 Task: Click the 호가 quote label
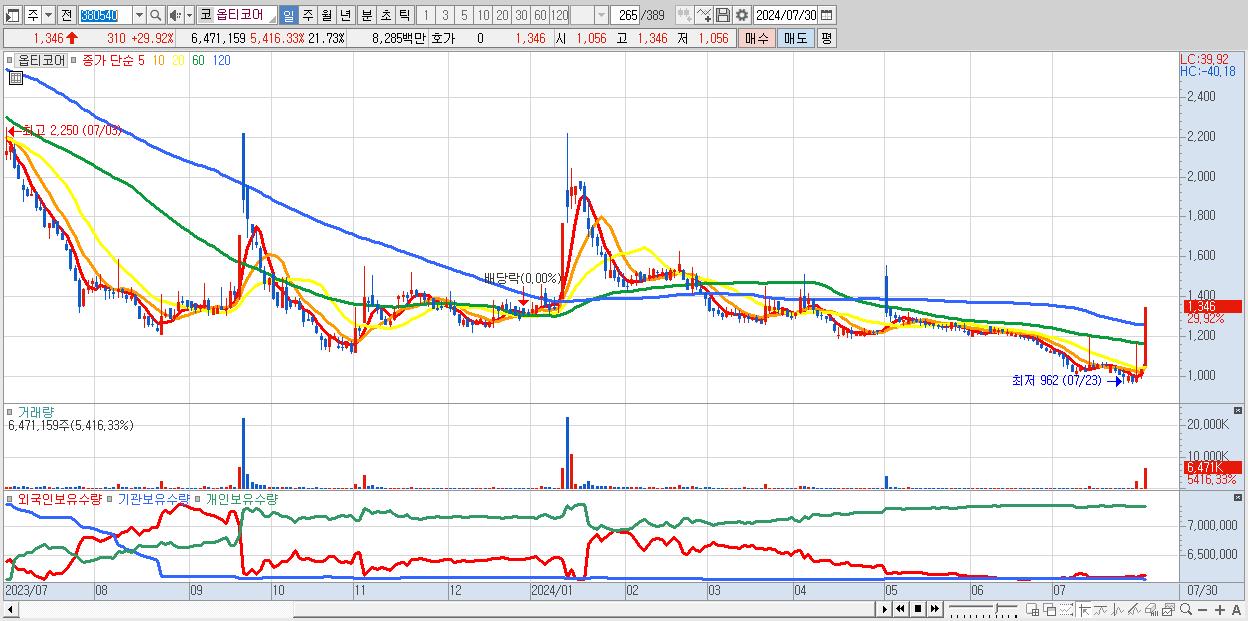[x=442, y=38]
